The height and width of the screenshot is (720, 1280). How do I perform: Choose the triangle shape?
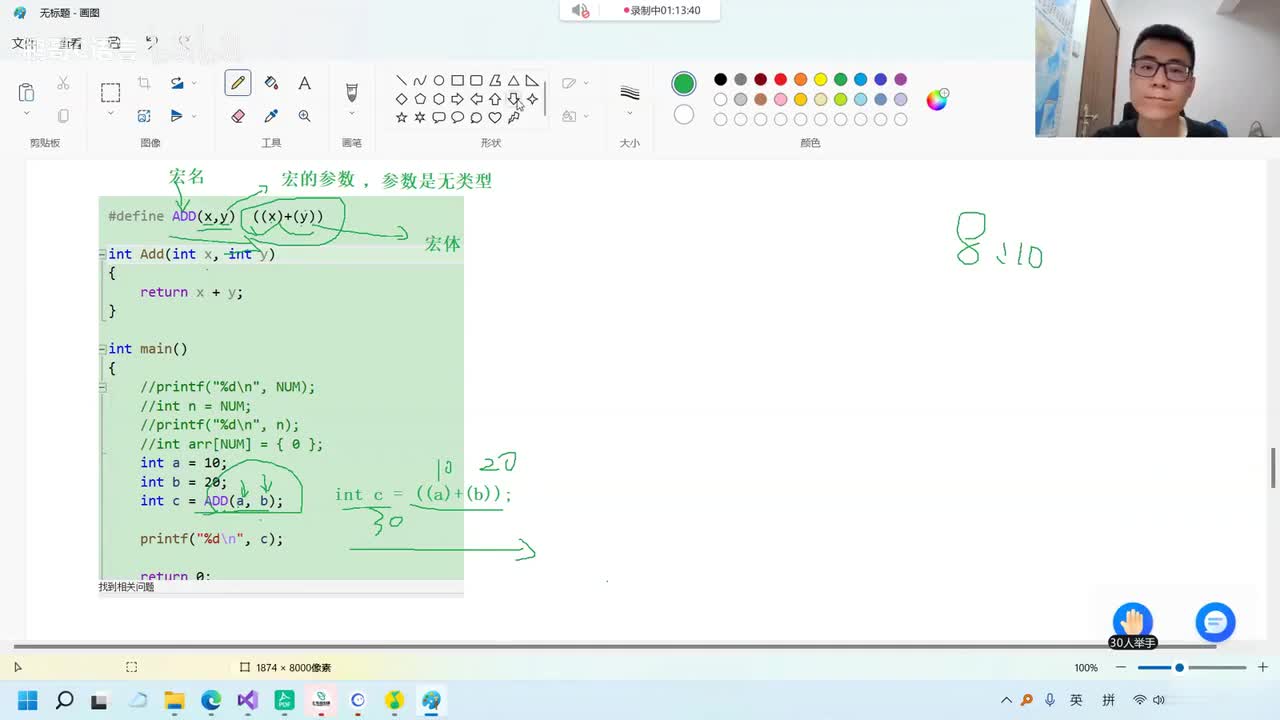tap(513, 81)
